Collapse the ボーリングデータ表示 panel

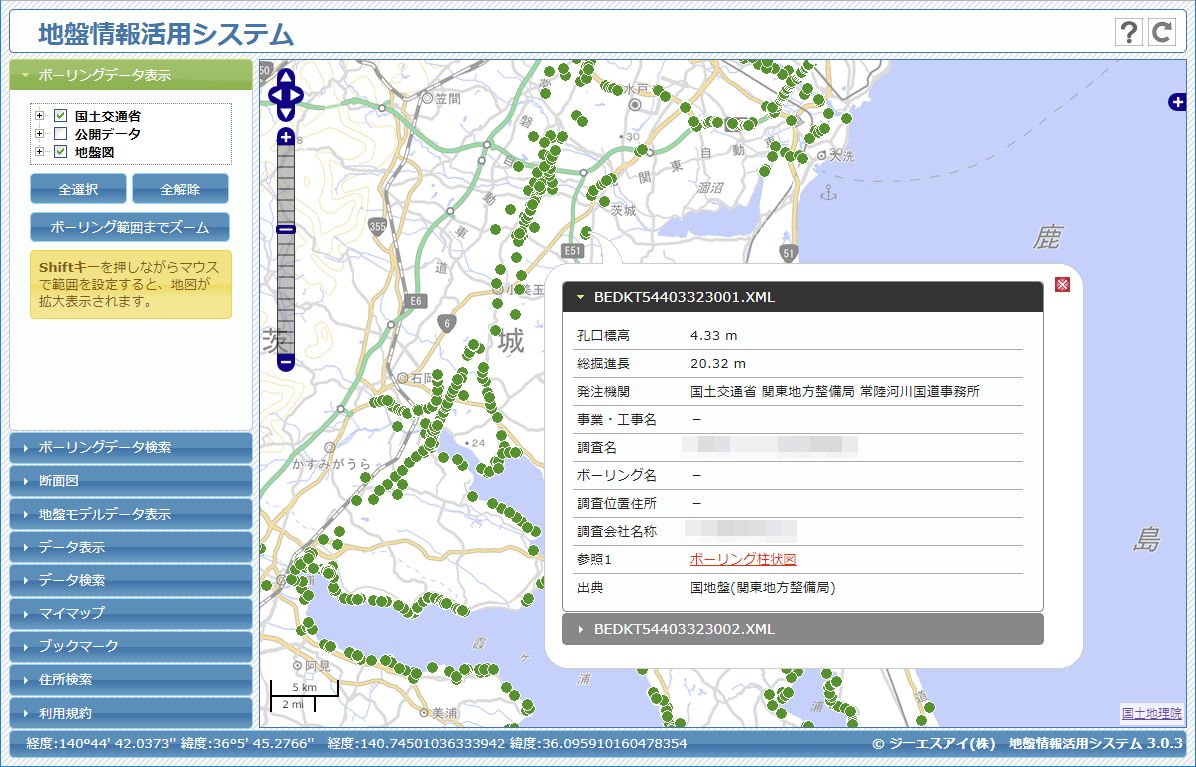coord(130,75)
